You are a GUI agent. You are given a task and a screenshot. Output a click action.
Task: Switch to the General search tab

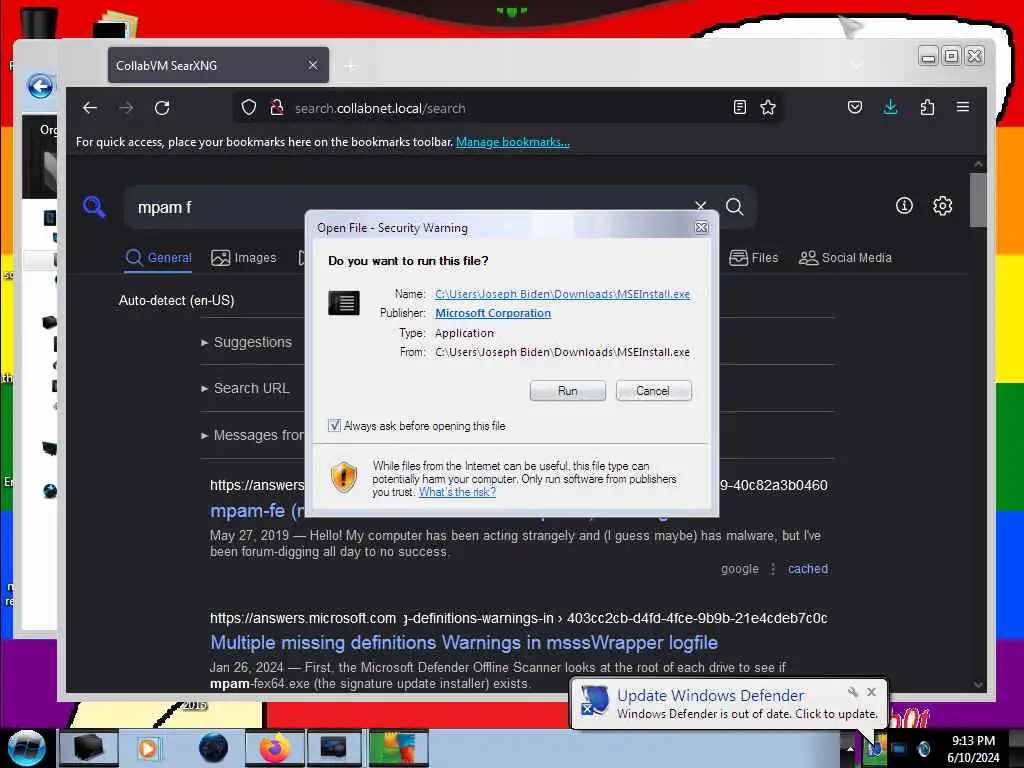[159, 258]
